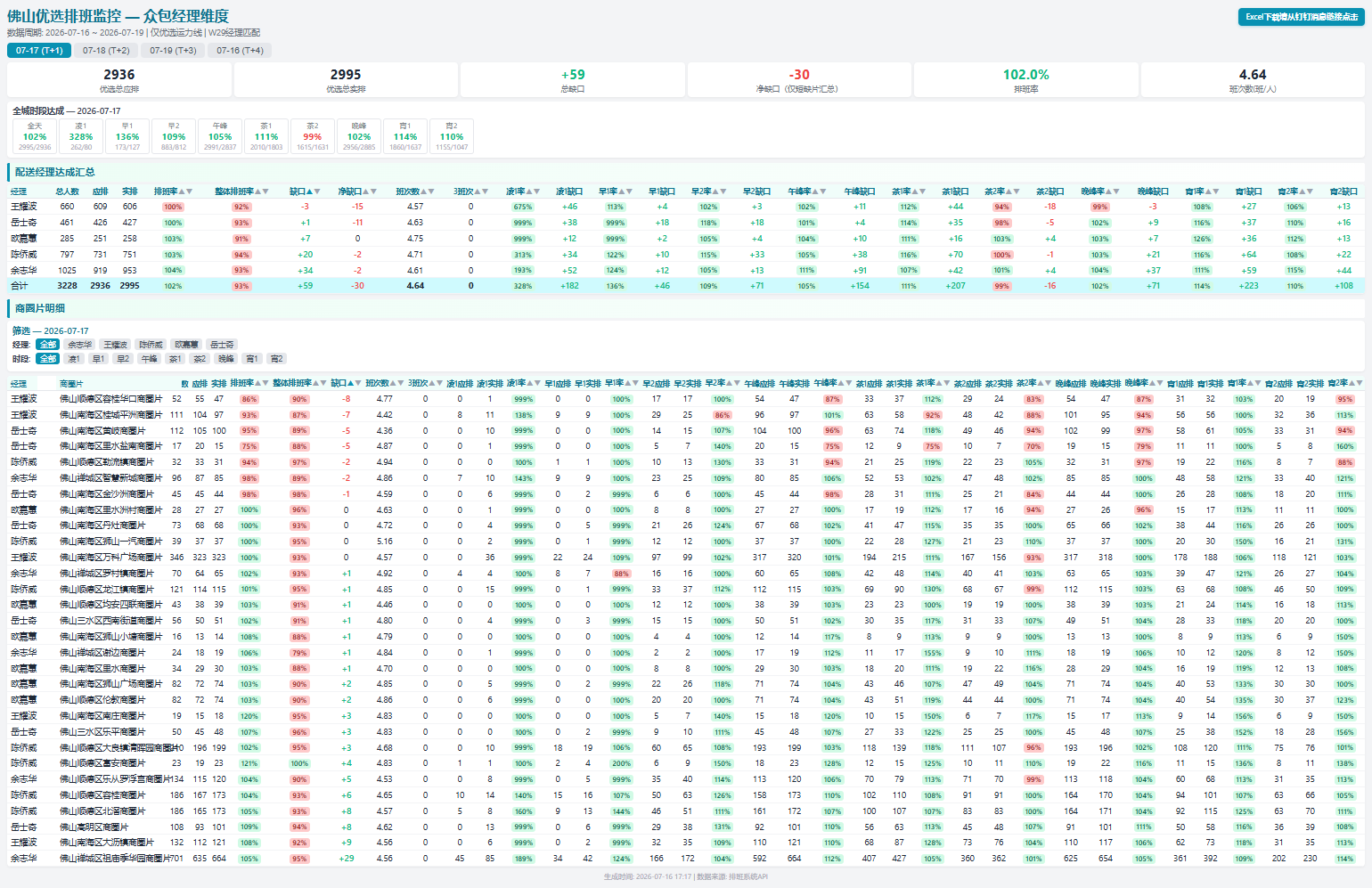Sort summary table by 整体排班率 descending arrow
This screenshot has width=1372, height=888.
265,191
